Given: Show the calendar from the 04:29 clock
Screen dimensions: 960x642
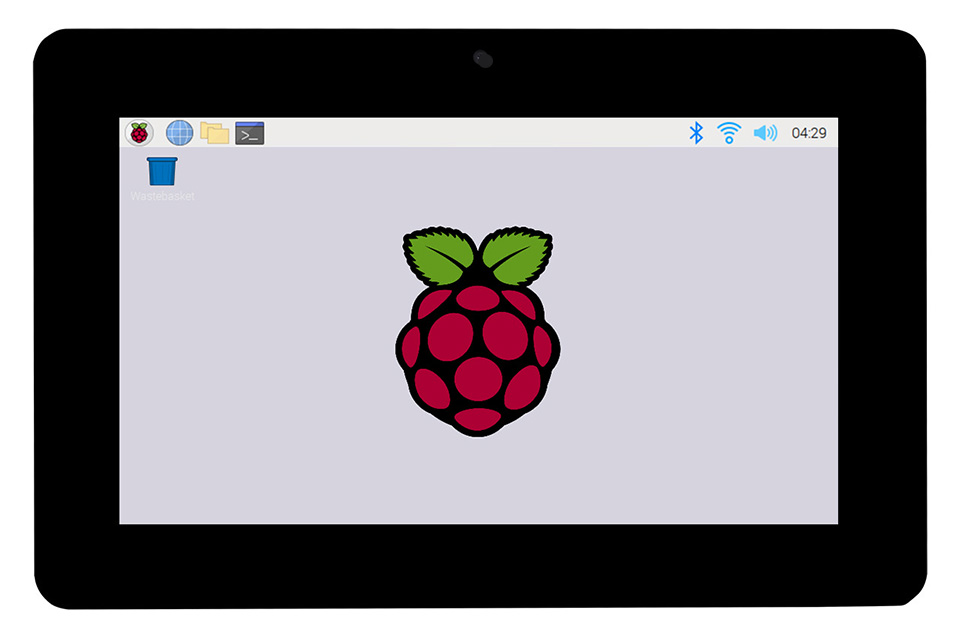Looking at the screenshot, I should [809, 133].
